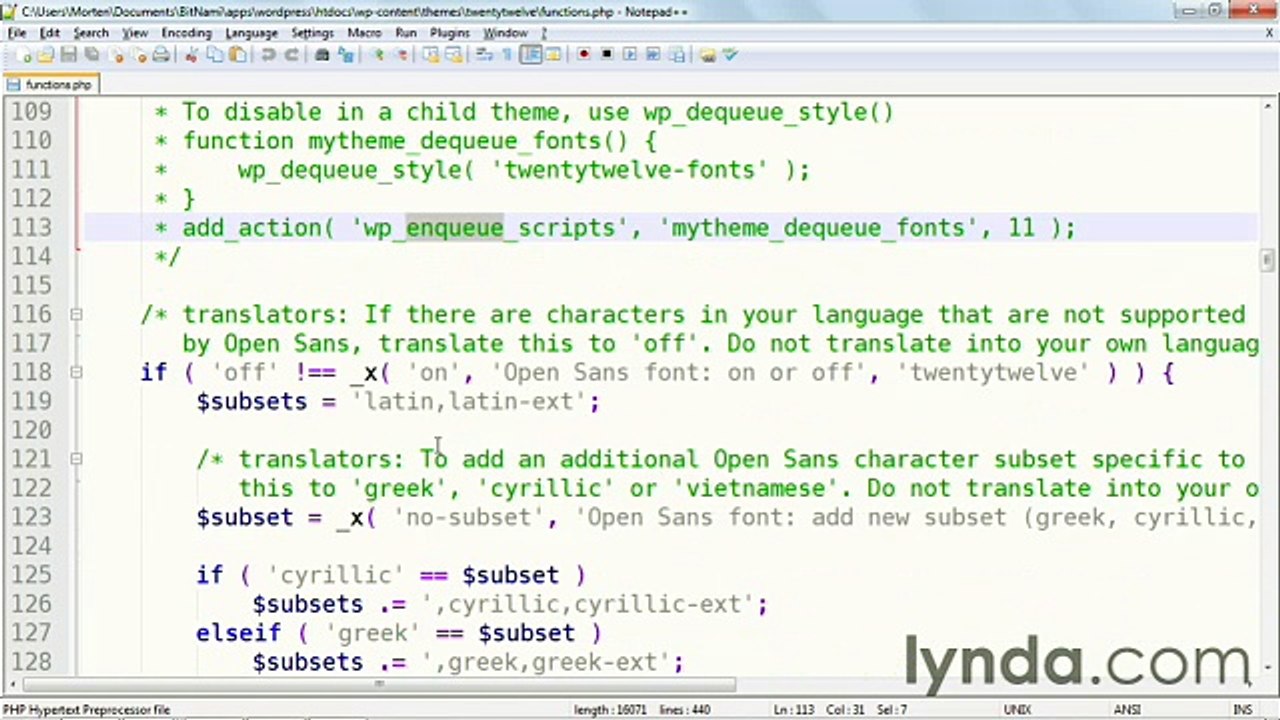Screen dimensions: 1280x720
Task: Click the Paste clipboard icon
Action: click(236, 55)
